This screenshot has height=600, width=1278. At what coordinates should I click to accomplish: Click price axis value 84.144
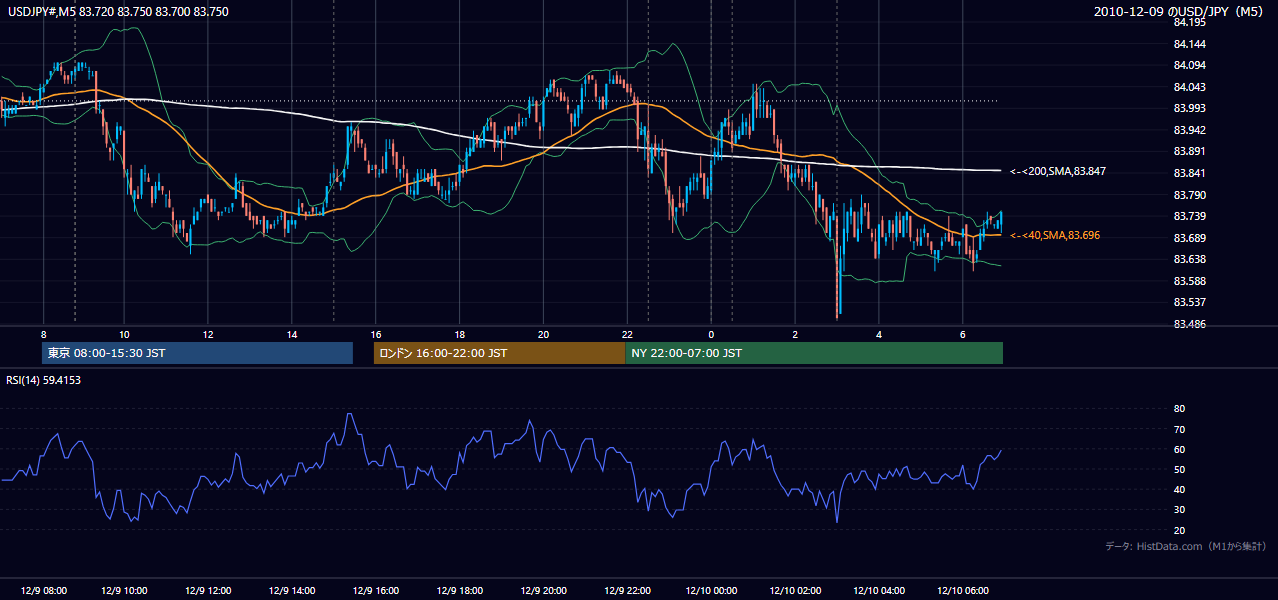click(x=1190, y=44)
